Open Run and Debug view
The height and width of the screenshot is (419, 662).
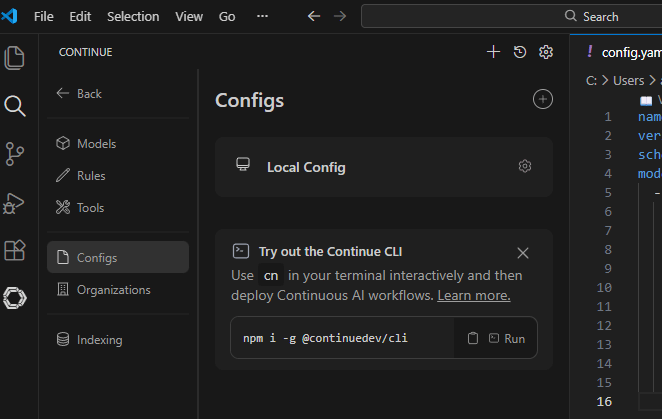coord(15,202)
